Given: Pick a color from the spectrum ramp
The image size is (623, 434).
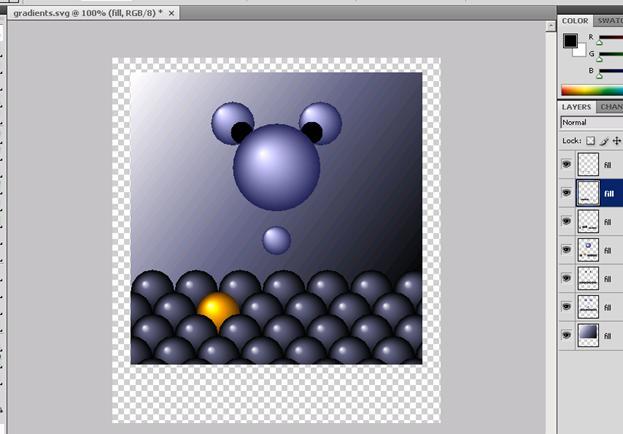Looking at the screenshot, I should tap(592, 90).
